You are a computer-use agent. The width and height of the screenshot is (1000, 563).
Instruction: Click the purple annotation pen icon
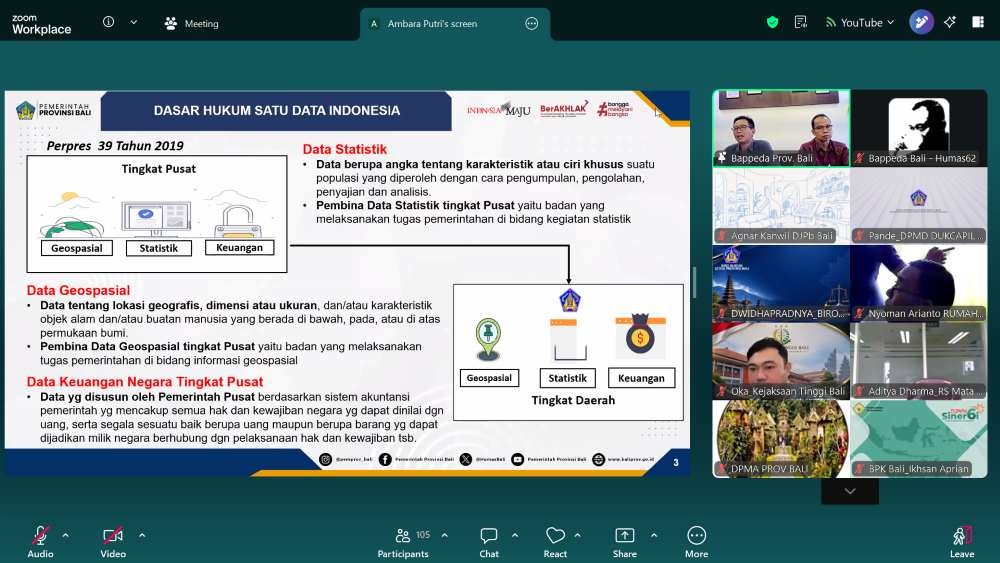click(x=921, y=22)
